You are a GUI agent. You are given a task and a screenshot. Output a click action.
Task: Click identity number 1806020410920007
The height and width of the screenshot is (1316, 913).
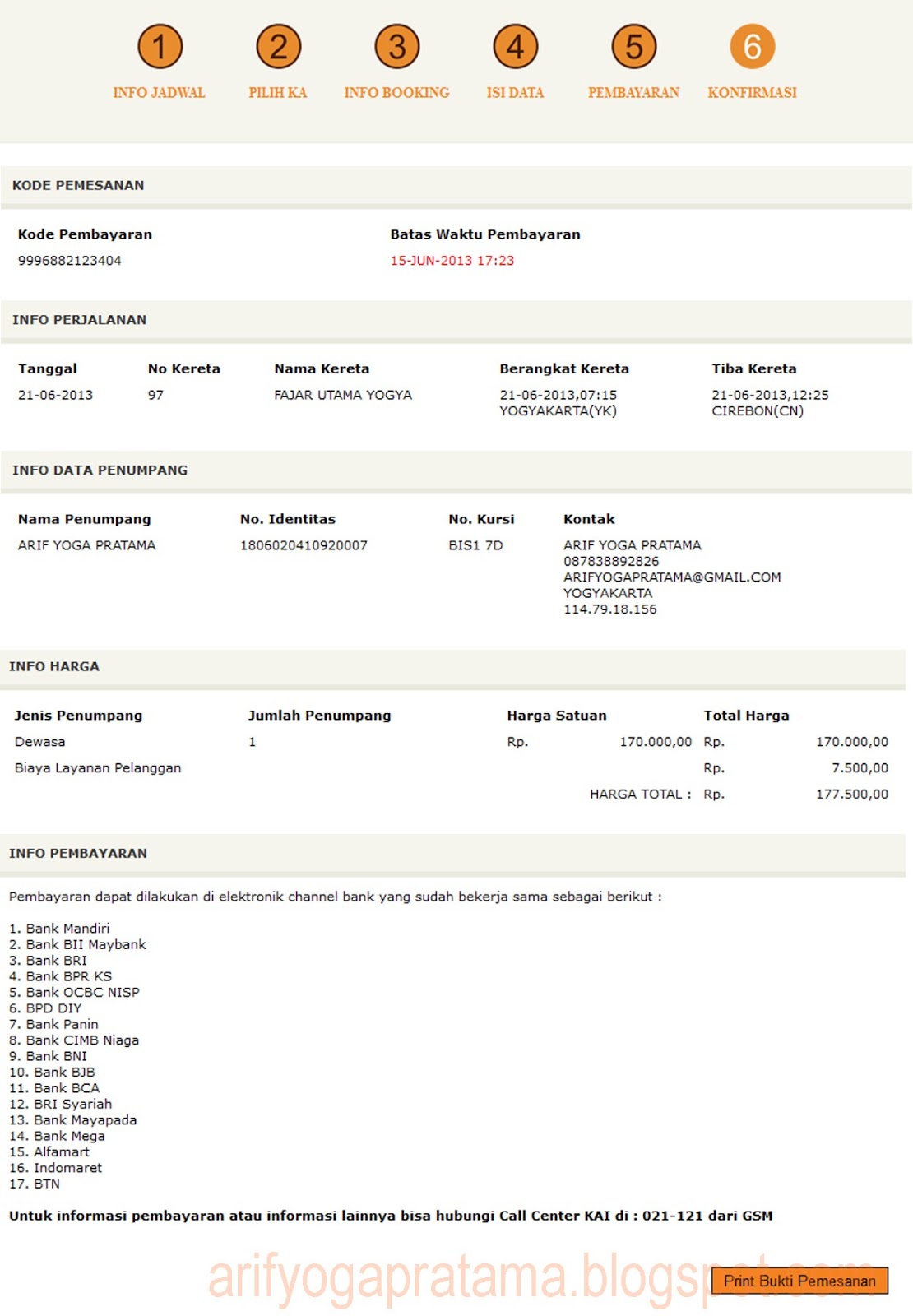pos(304,545)
